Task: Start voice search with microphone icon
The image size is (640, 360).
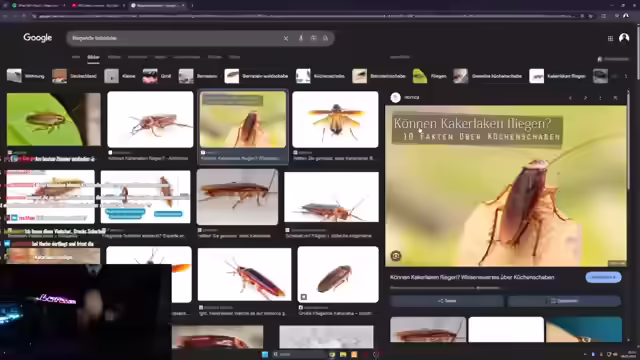Action: click(301, 38)
